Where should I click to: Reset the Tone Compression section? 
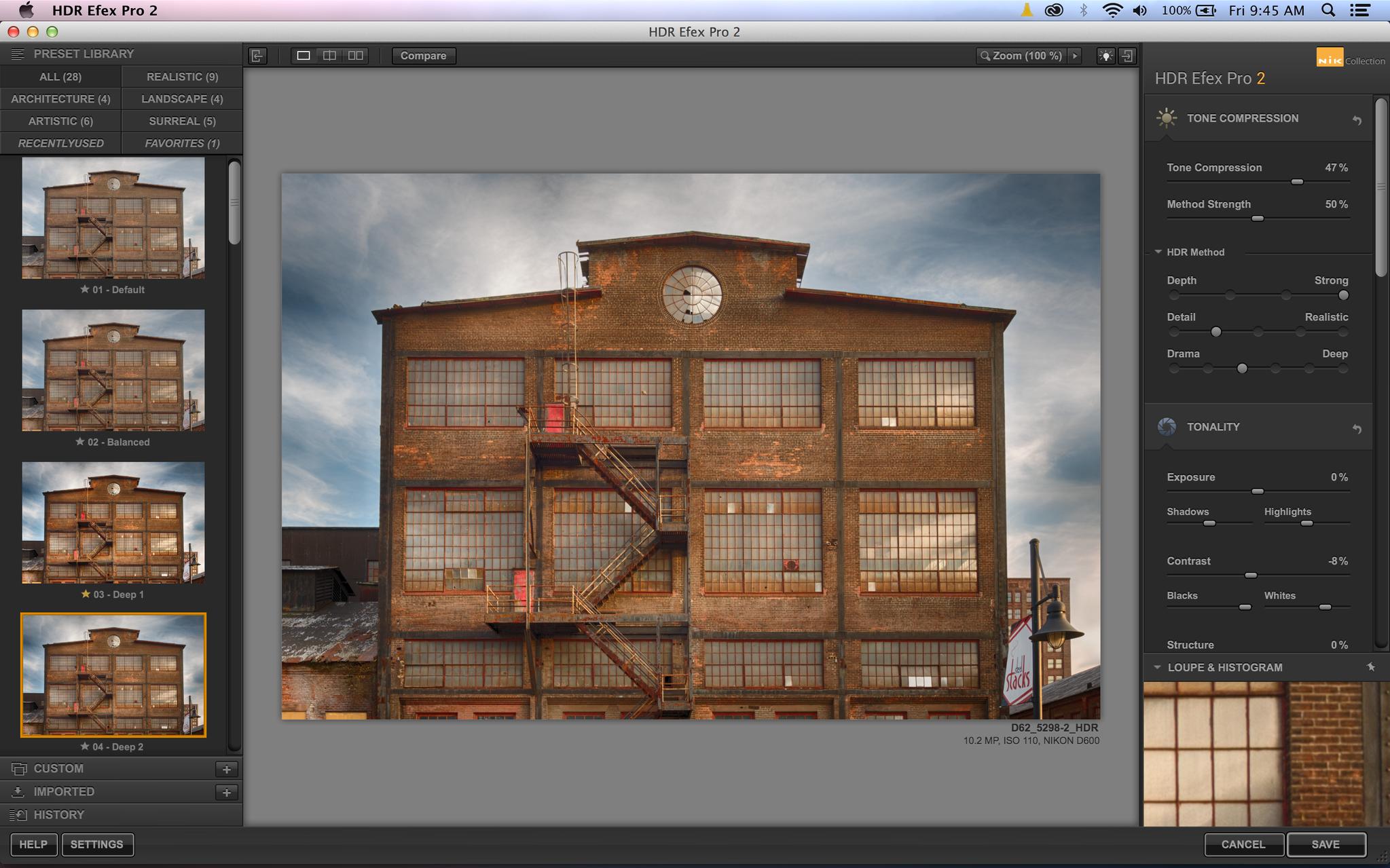tap(1356, 120)
